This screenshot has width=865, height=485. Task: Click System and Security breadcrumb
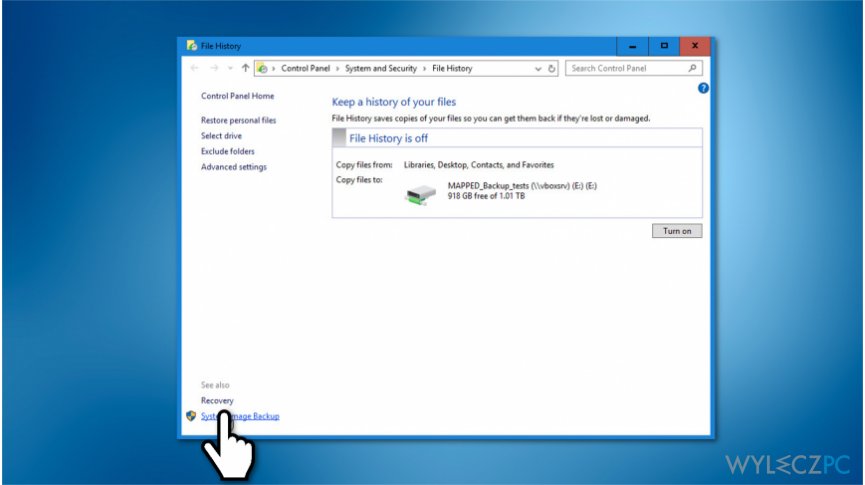coord(381,68)
